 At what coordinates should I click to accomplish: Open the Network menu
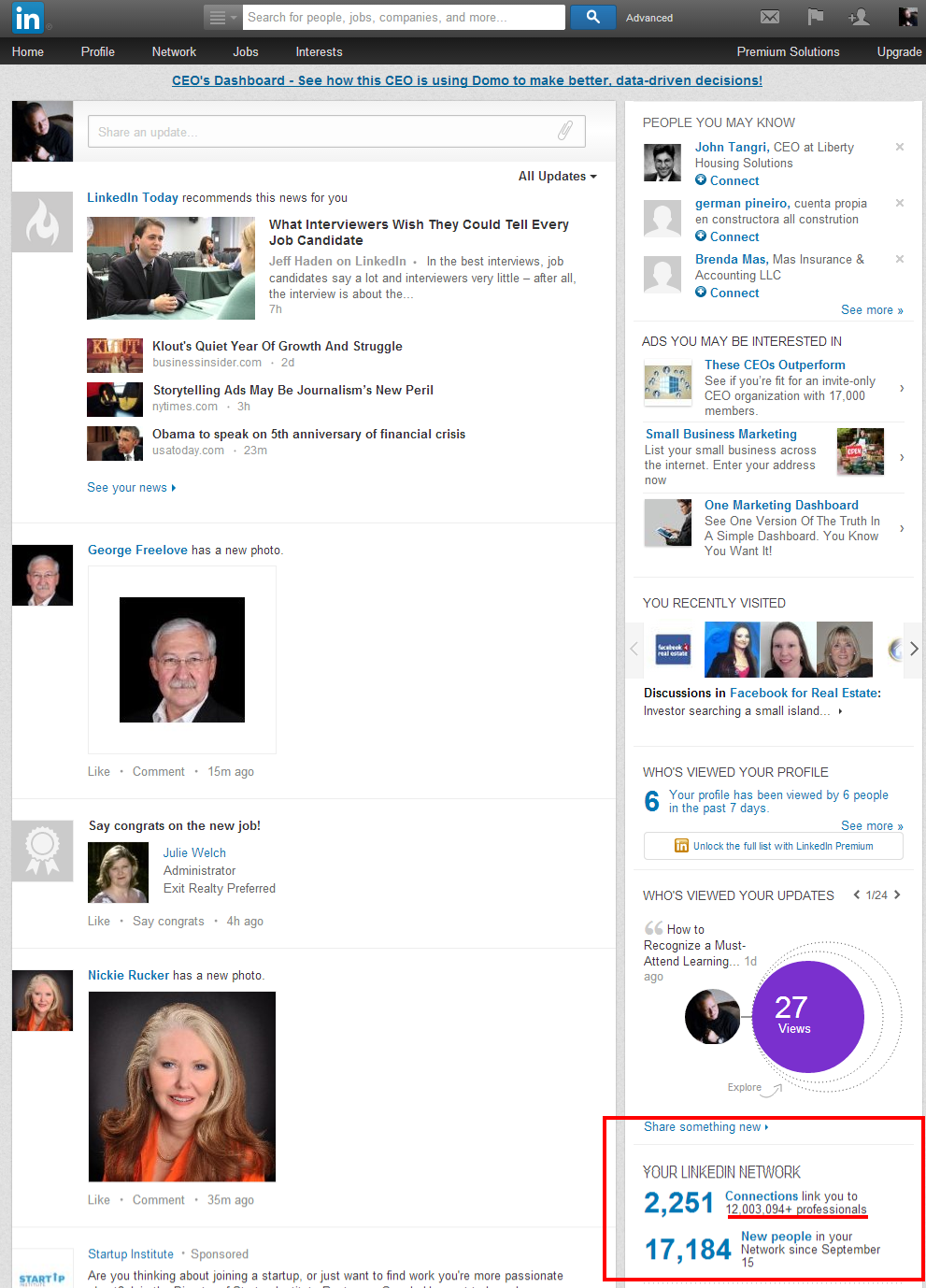click(174, 51)
